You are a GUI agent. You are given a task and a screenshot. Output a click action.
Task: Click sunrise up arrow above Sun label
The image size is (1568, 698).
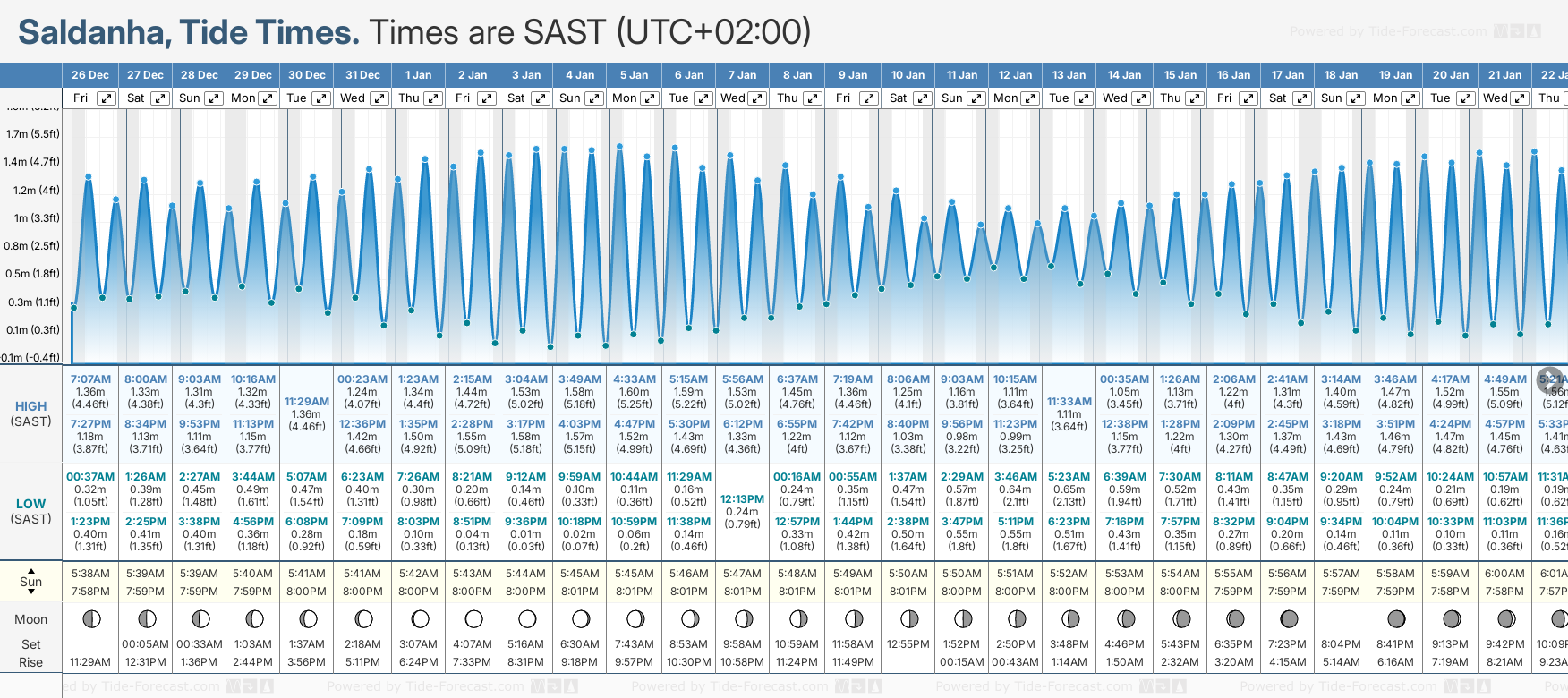[31, 571]
